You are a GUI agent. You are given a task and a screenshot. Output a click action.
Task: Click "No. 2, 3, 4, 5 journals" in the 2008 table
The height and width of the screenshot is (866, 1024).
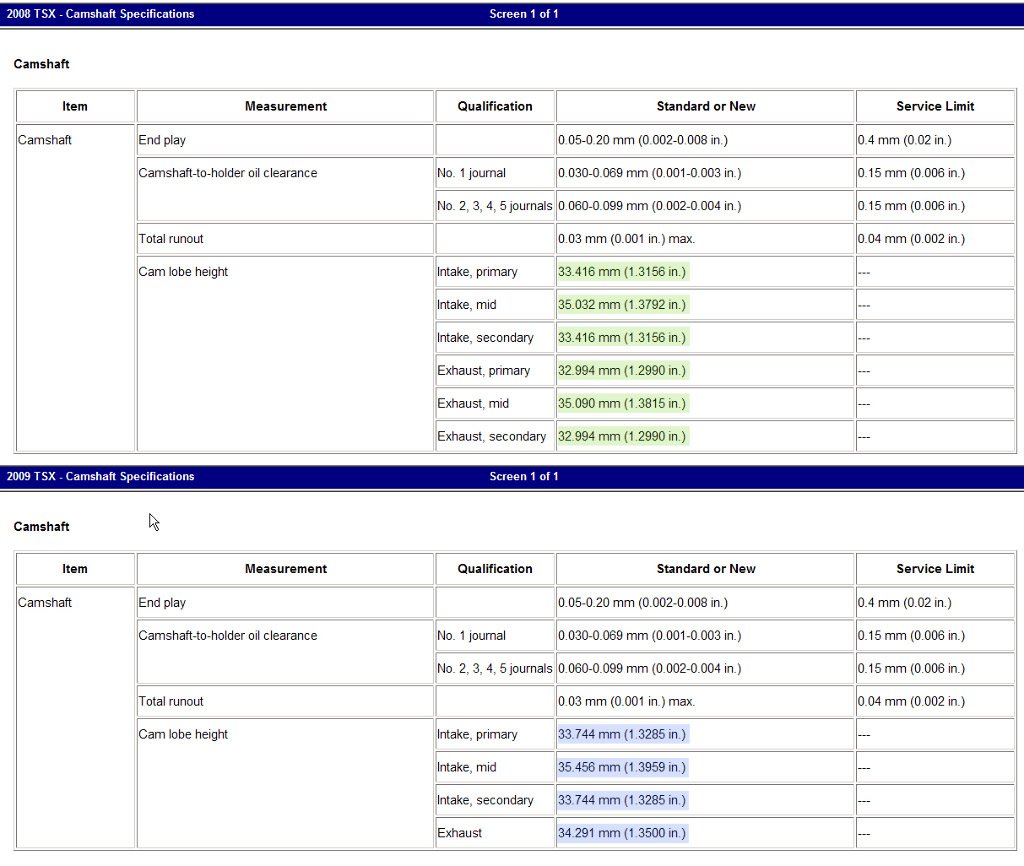494,206
